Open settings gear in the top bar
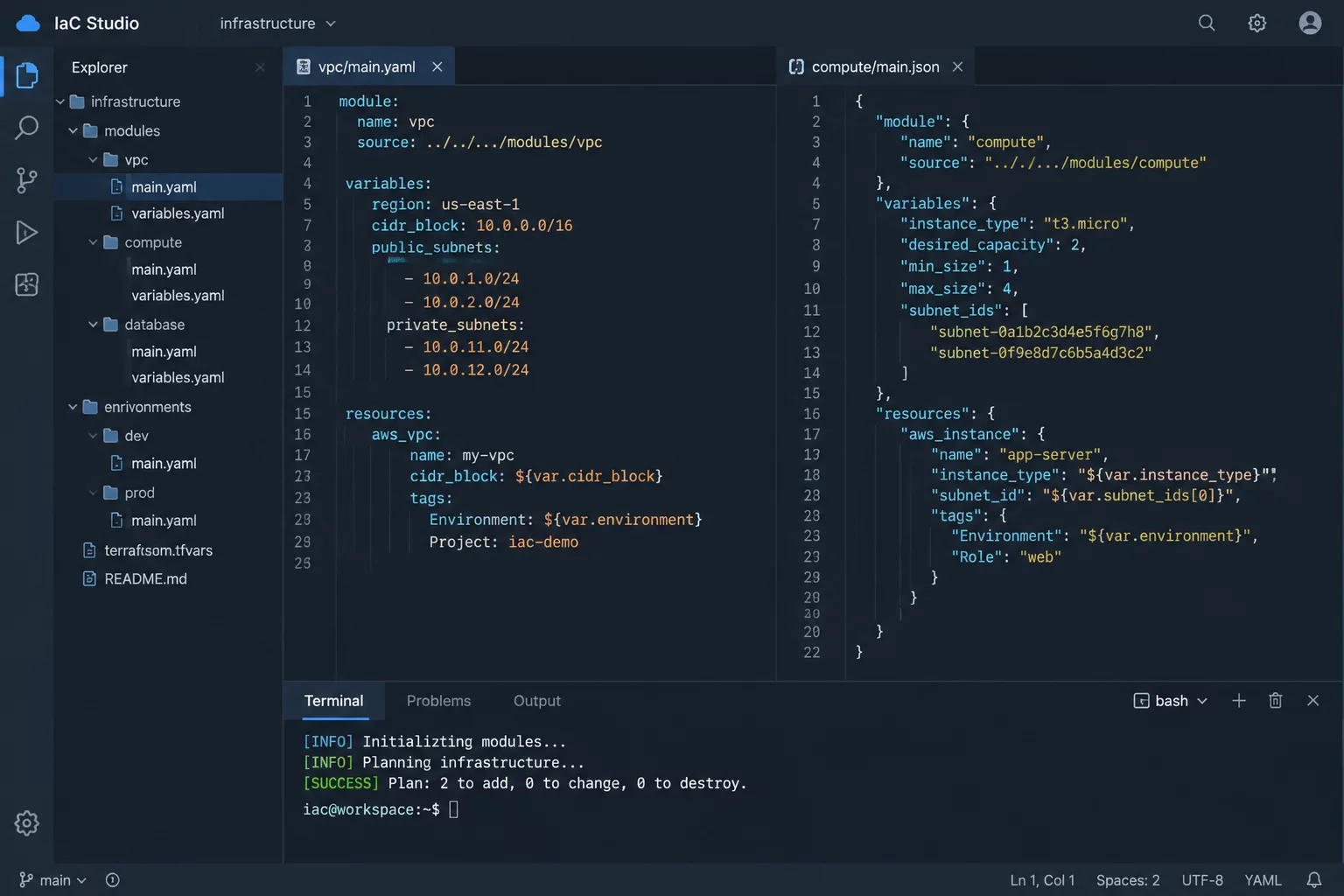Screen dimensions: 1344x896 (1257, 24)
